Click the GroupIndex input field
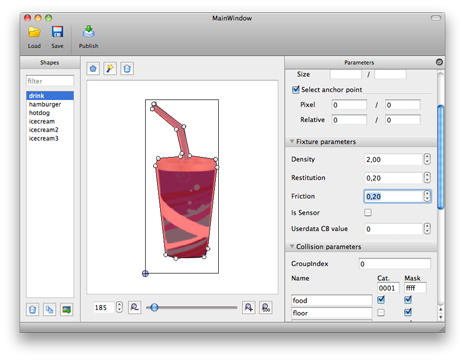Viewport: 465px width, 360px height. coord(395,264)
